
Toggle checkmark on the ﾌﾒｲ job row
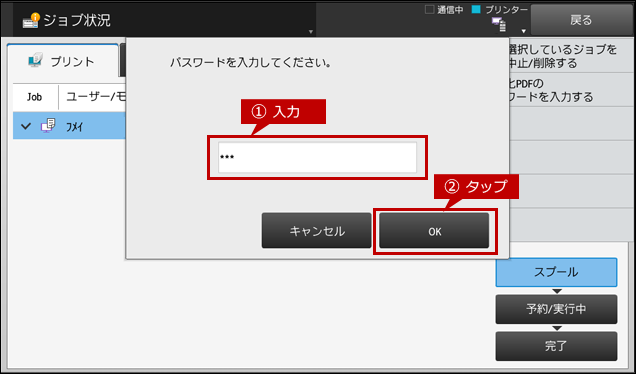(x=26, y=126)
